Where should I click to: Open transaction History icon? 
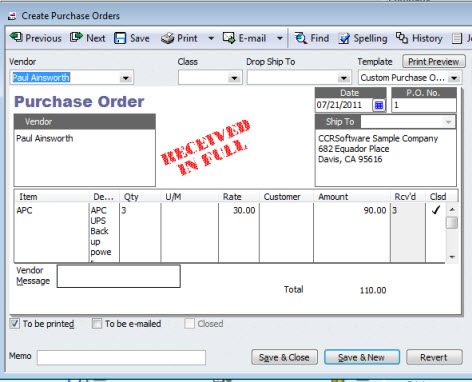[402, 38]
